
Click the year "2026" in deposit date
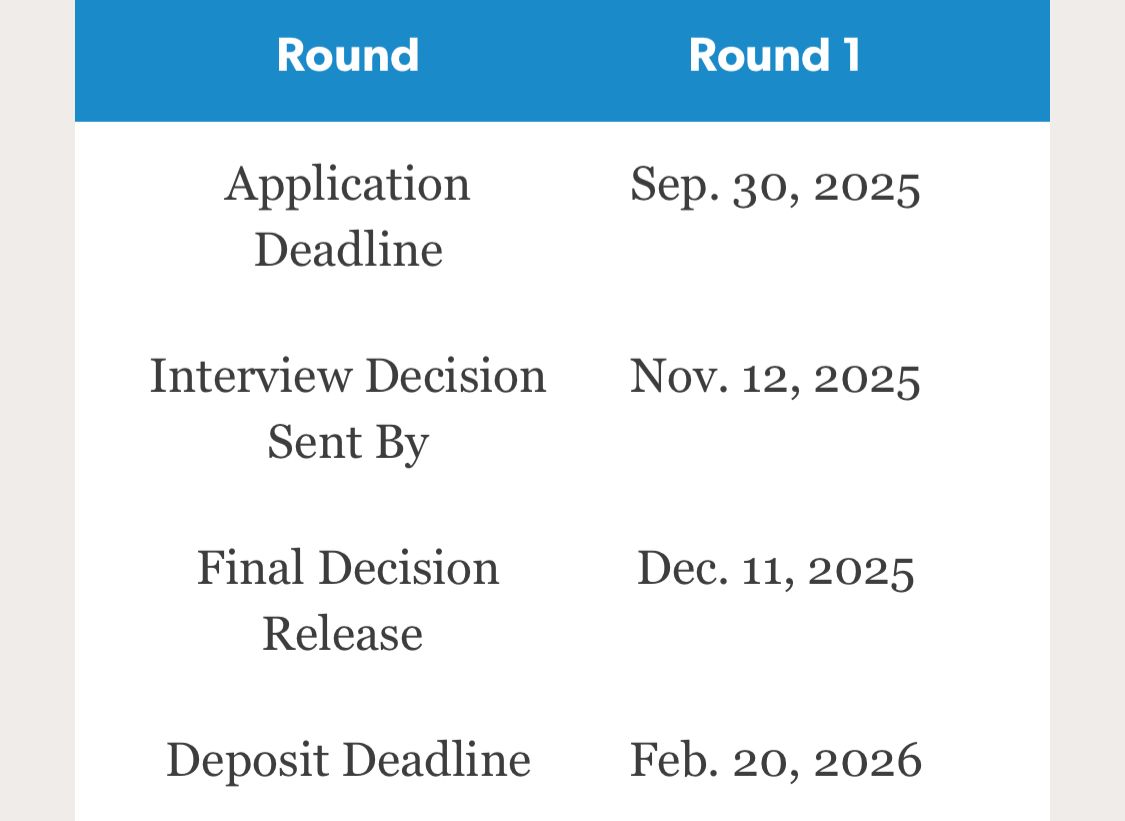[867, 760]
